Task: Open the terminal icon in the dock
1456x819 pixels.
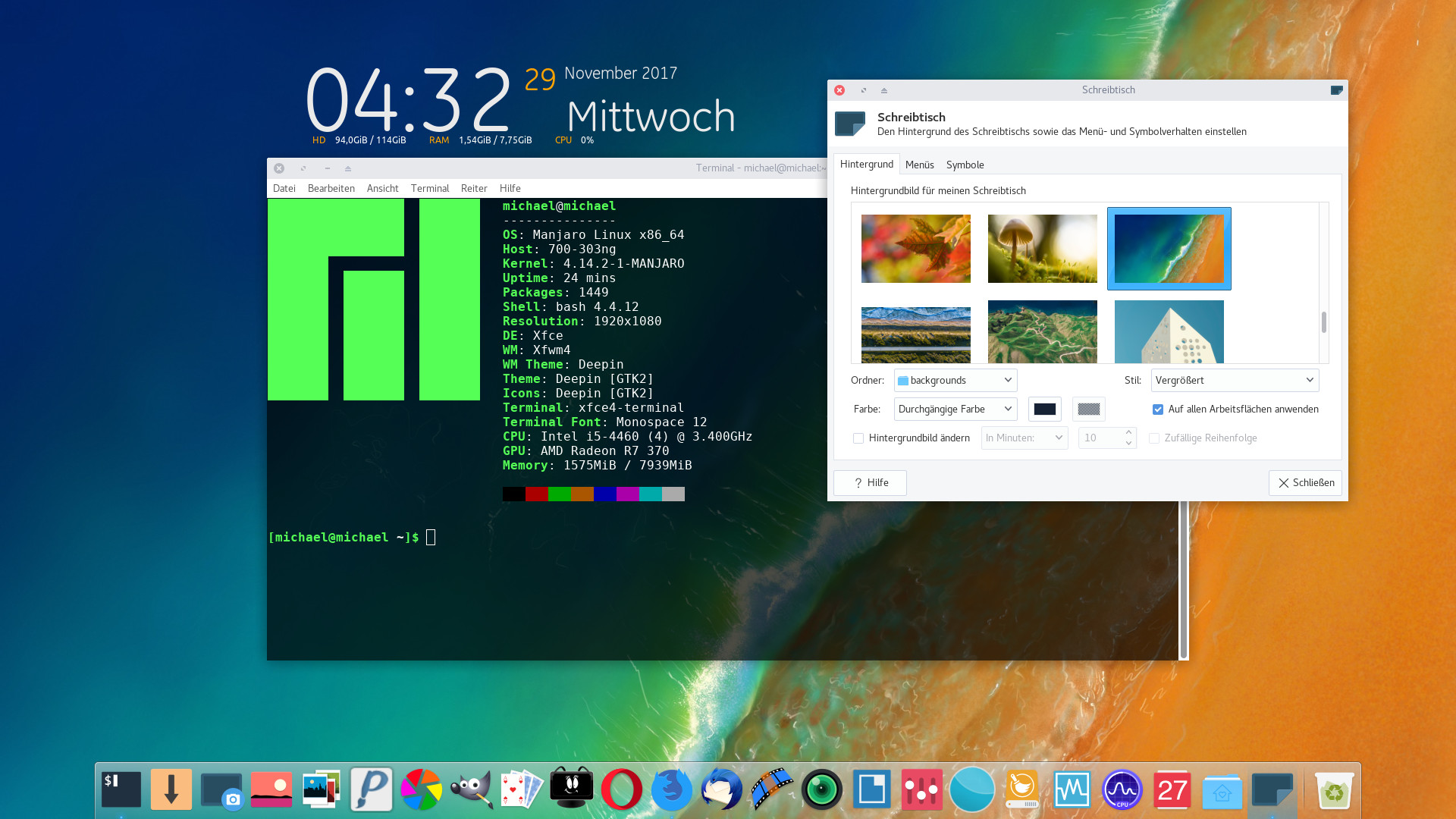Action: click(x=121, y=789)
